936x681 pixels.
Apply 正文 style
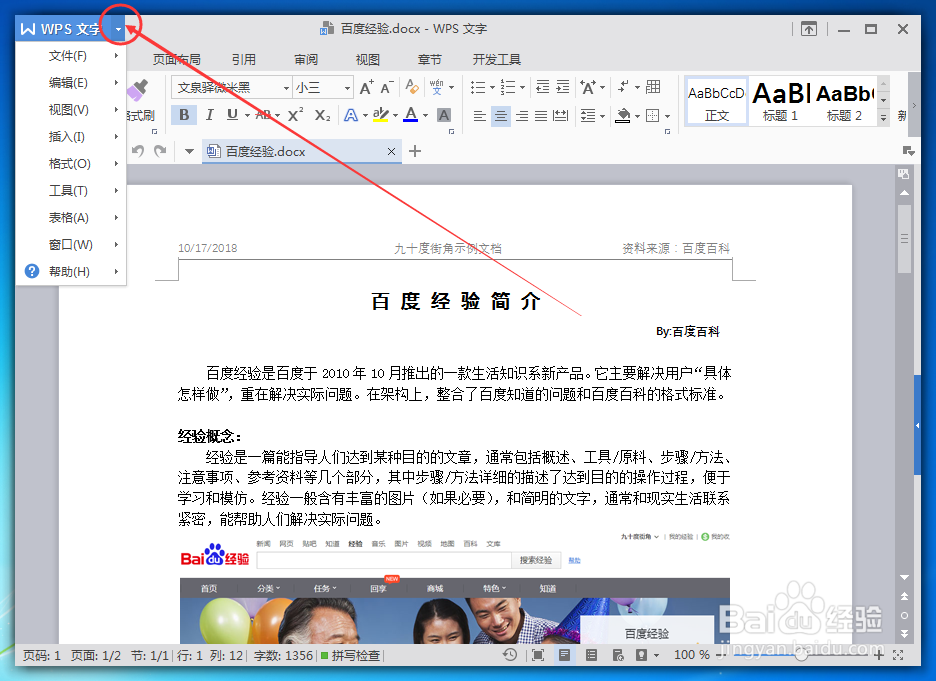coord(717,101)
